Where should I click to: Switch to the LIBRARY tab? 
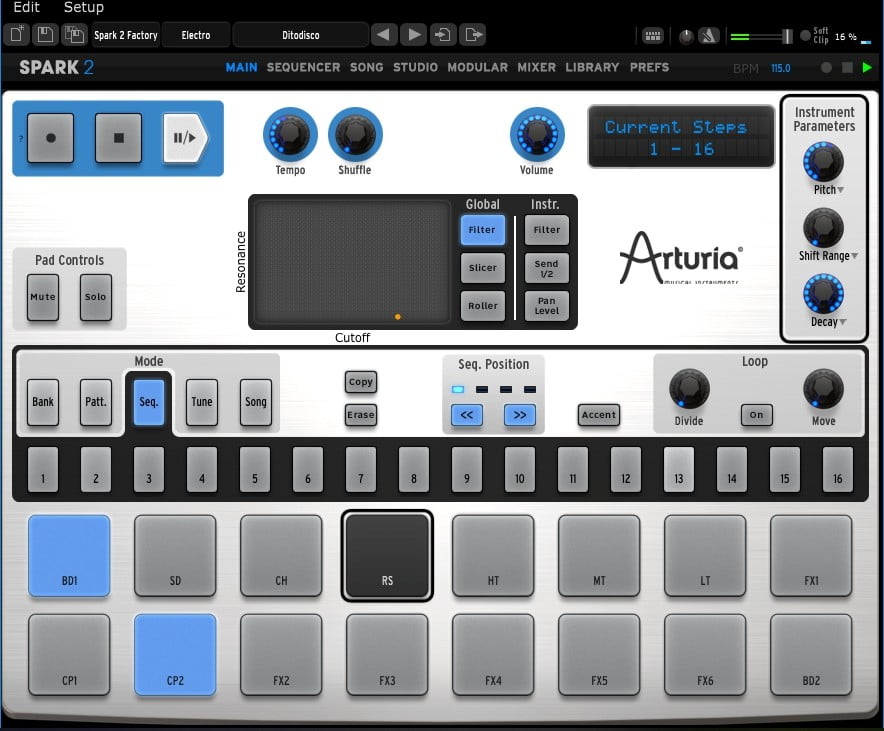tap(592, 68)
